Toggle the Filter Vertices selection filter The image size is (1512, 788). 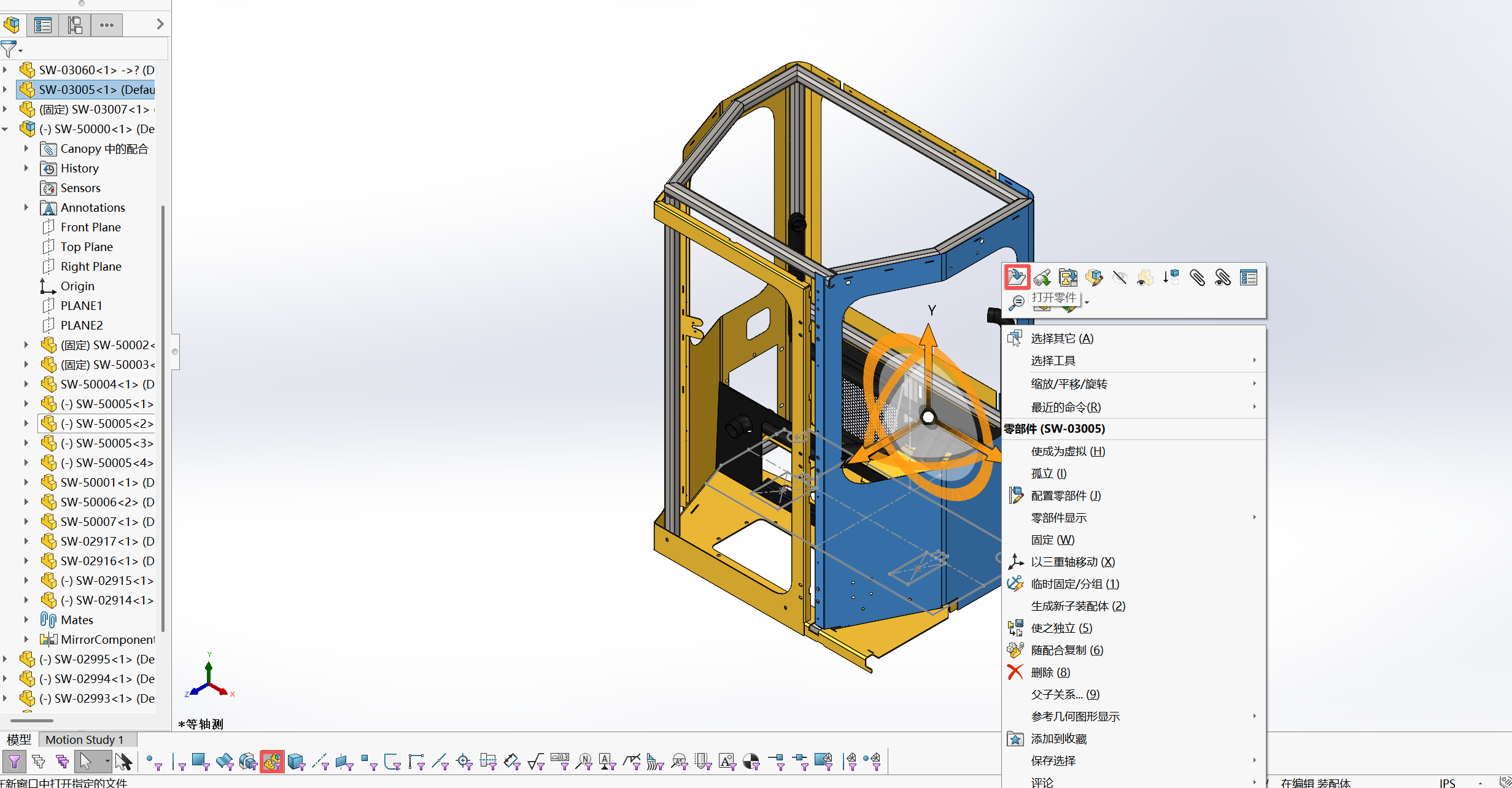click(x=153, y=762)
